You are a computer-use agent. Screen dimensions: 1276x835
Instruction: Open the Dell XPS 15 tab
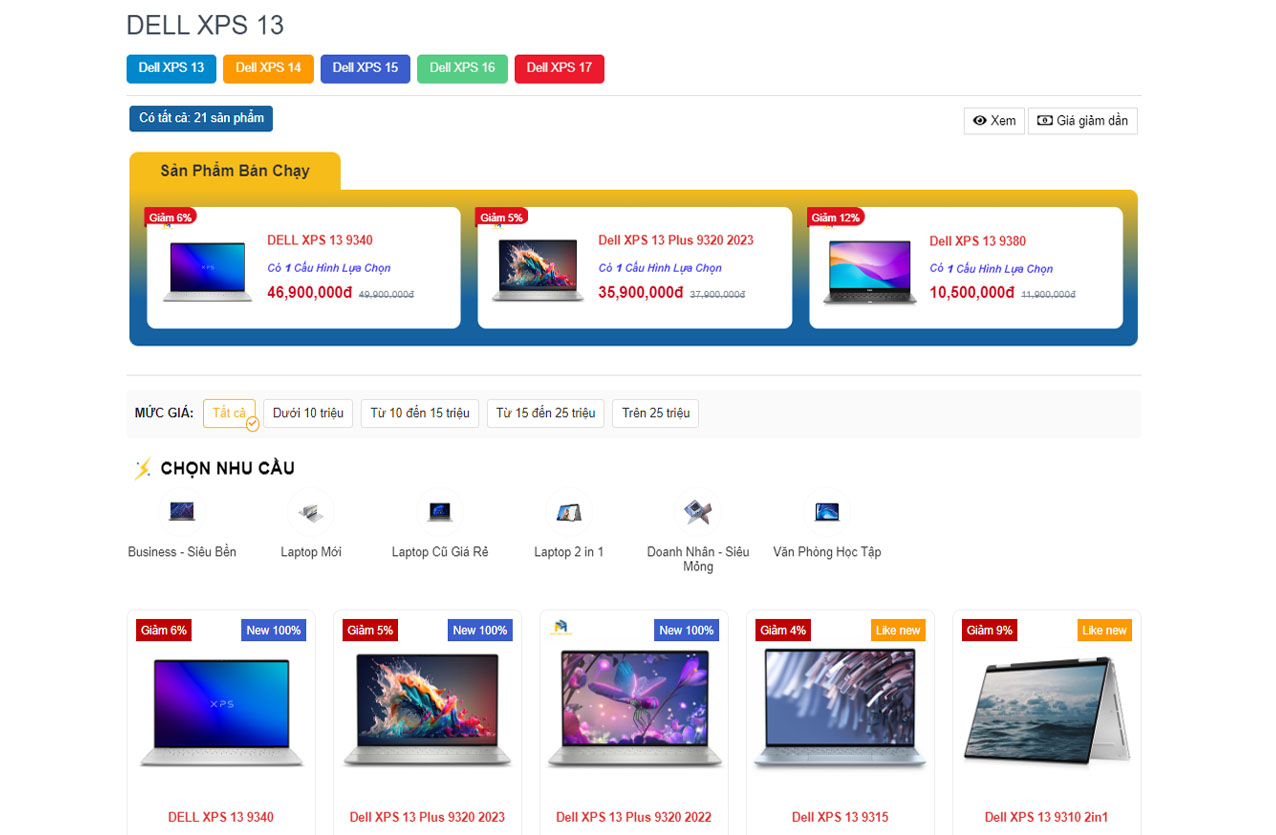365,68
